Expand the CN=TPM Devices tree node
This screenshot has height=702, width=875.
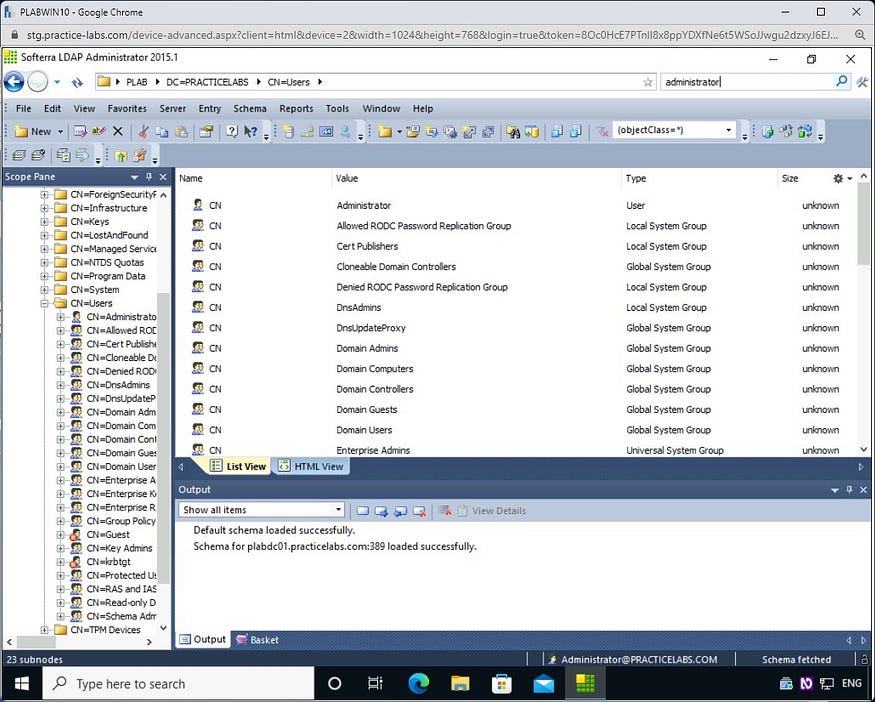coord(44,630)
